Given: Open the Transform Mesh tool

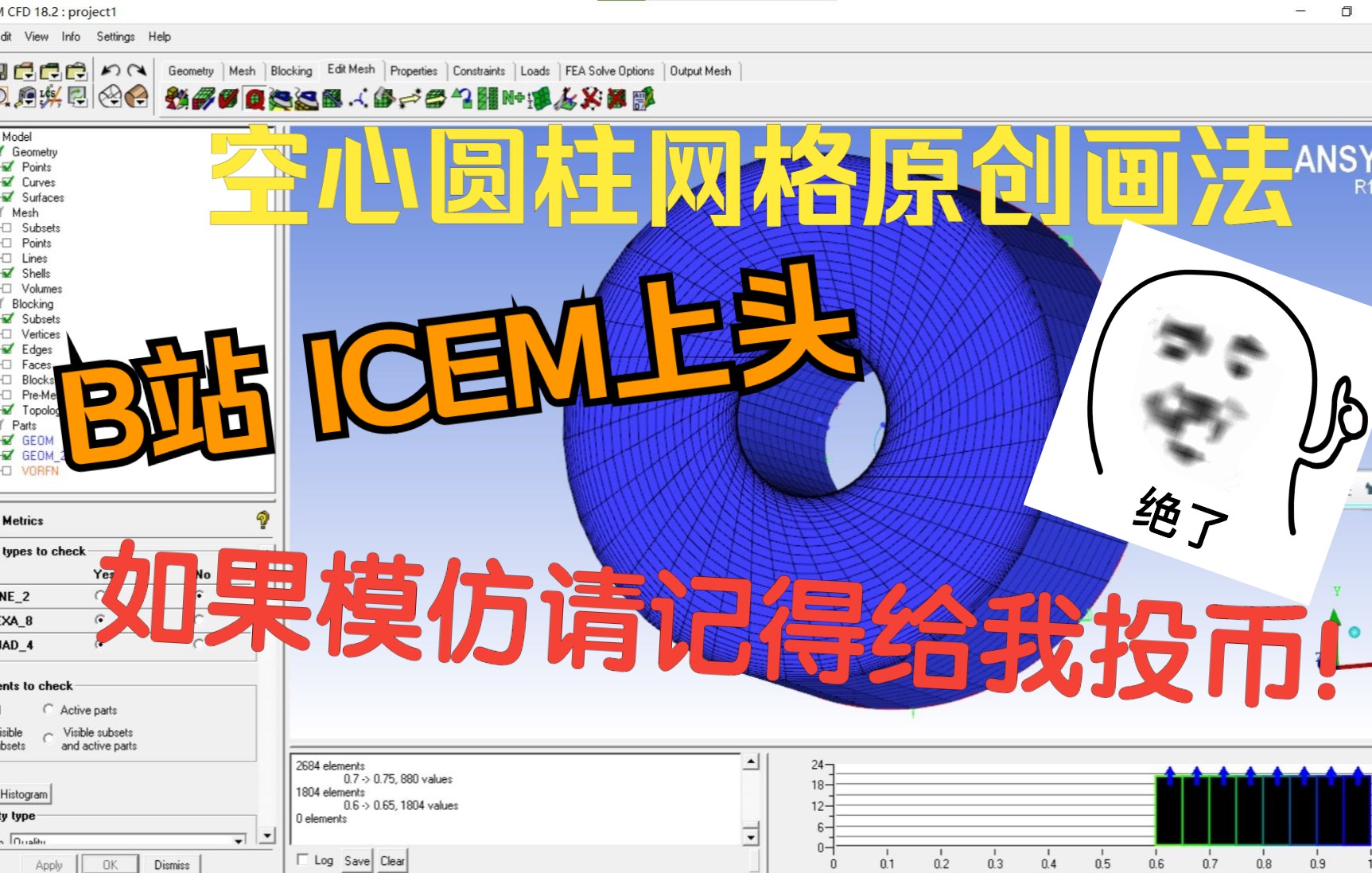Looking at the screenshot, I should 435,99.
